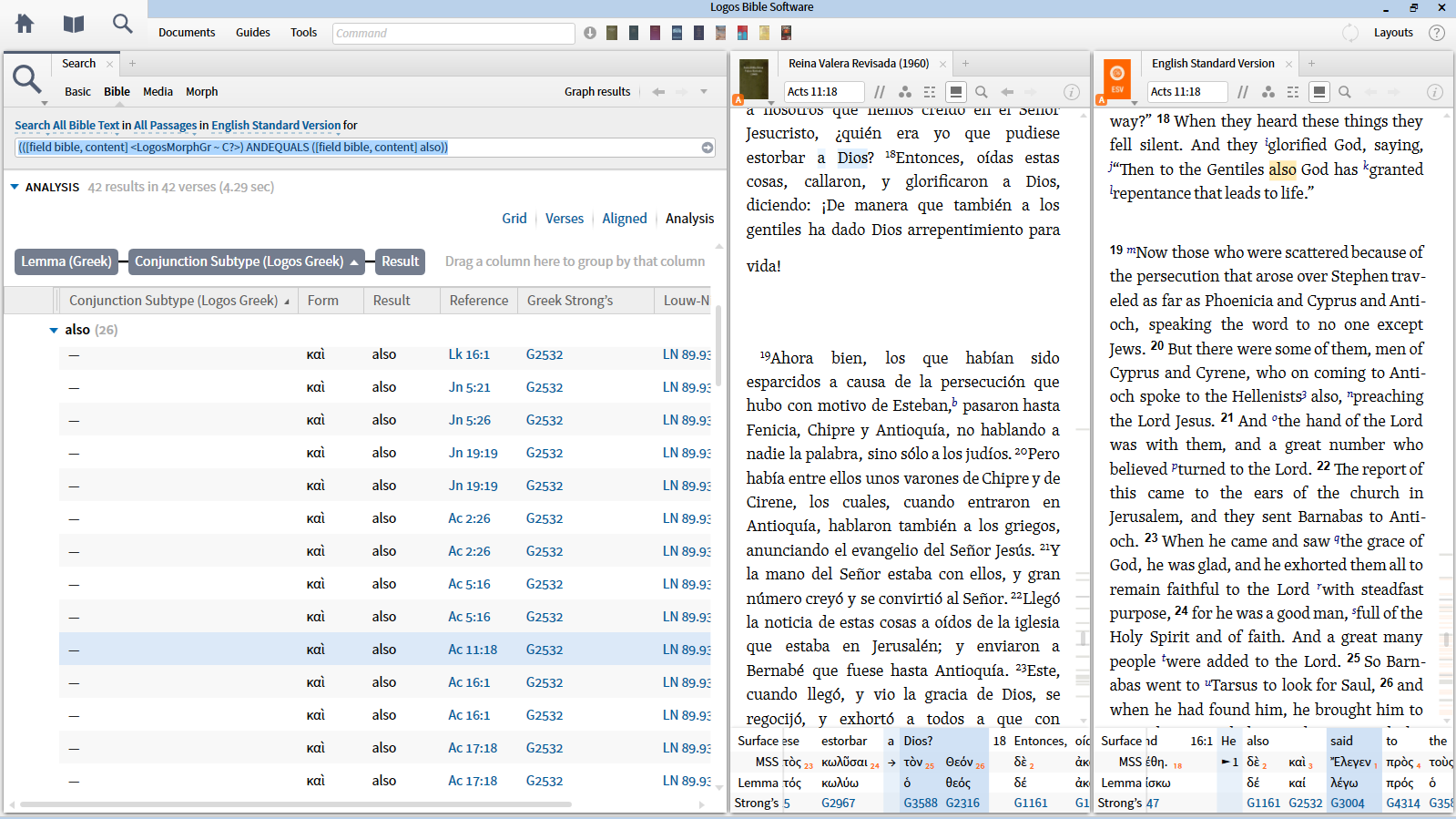Open the yellow book shortcut
This screenshot has height=819, width=1456.
pyautogui.click(x=765, y=33)
